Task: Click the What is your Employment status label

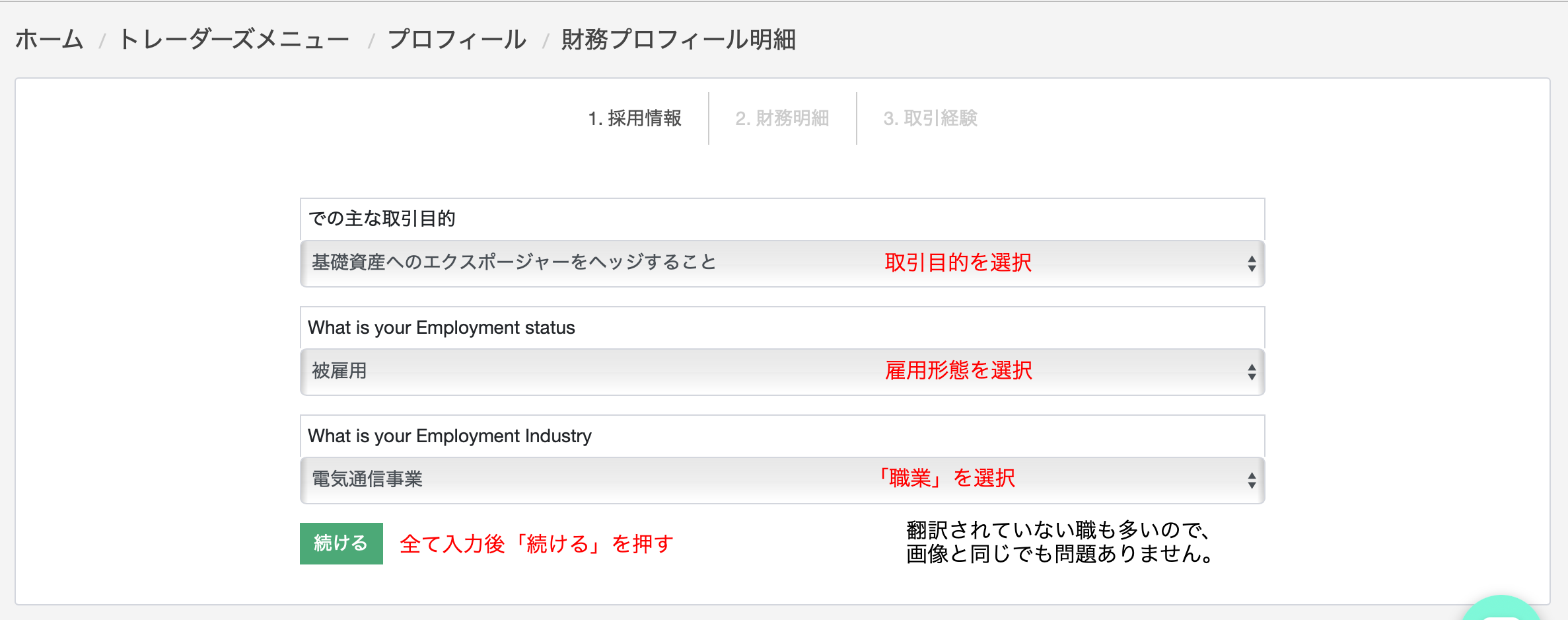Action: 441,328
